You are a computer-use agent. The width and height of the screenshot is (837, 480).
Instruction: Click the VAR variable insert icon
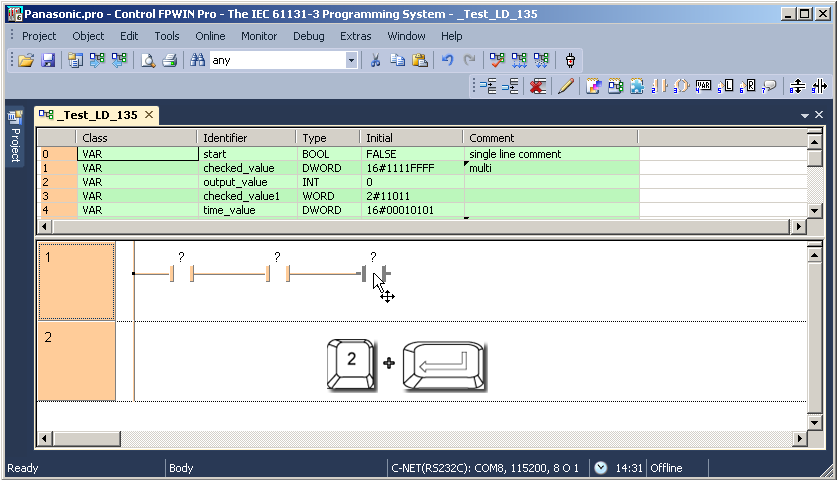(704, 86)
